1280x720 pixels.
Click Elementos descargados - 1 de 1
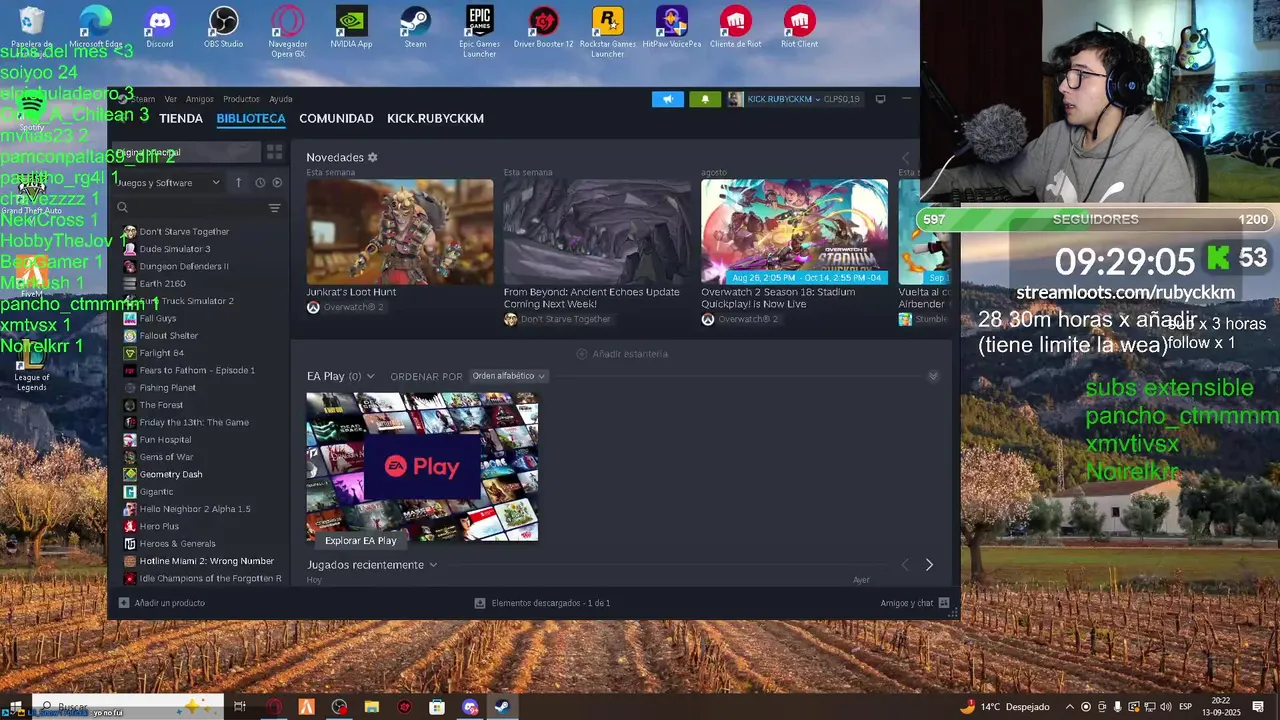(x=551, y=603)
